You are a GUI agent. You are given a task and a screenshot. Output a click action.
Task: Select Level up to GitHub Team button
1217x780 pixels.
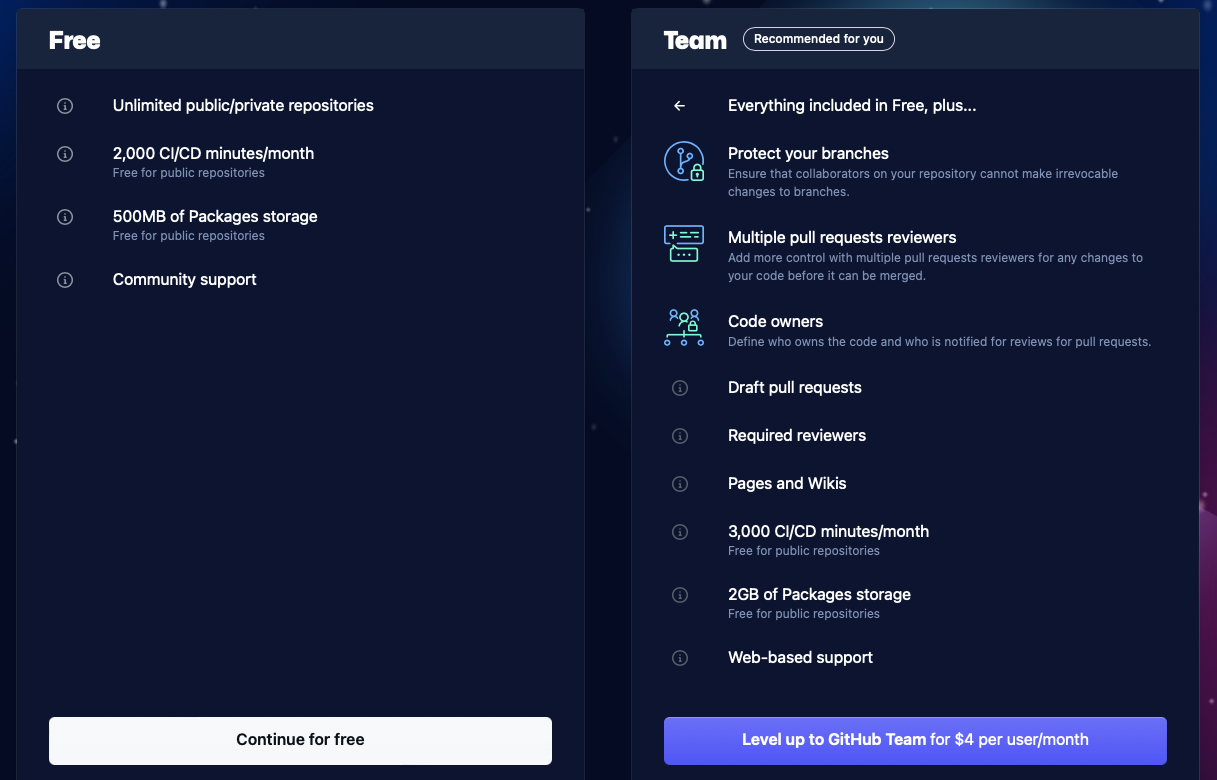click(915, 741)
